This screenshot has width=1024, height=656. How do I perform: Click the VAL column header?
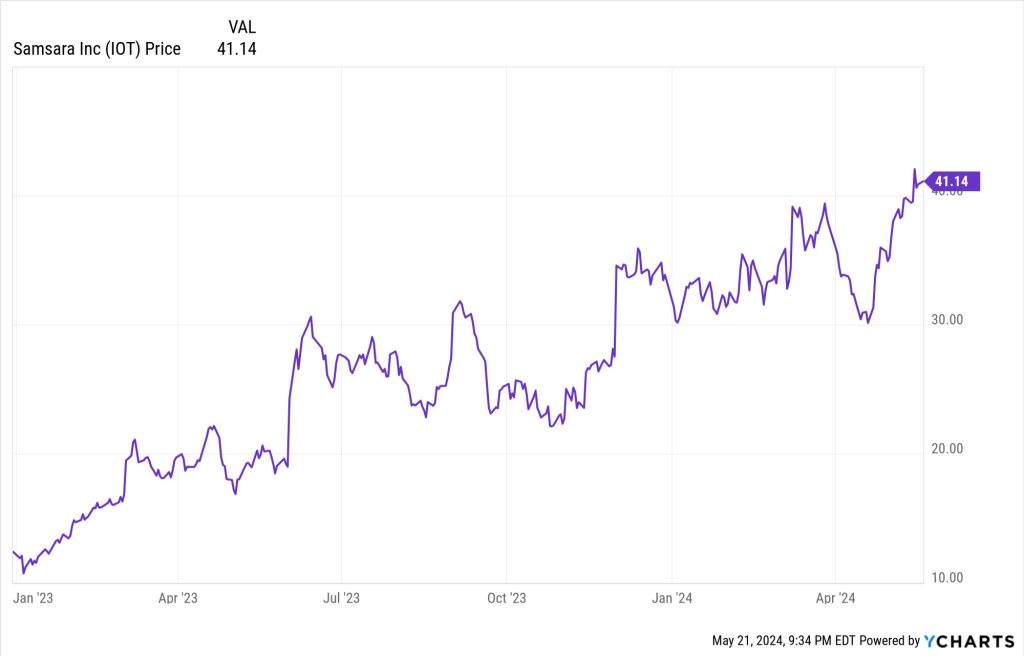coord(242,27)
